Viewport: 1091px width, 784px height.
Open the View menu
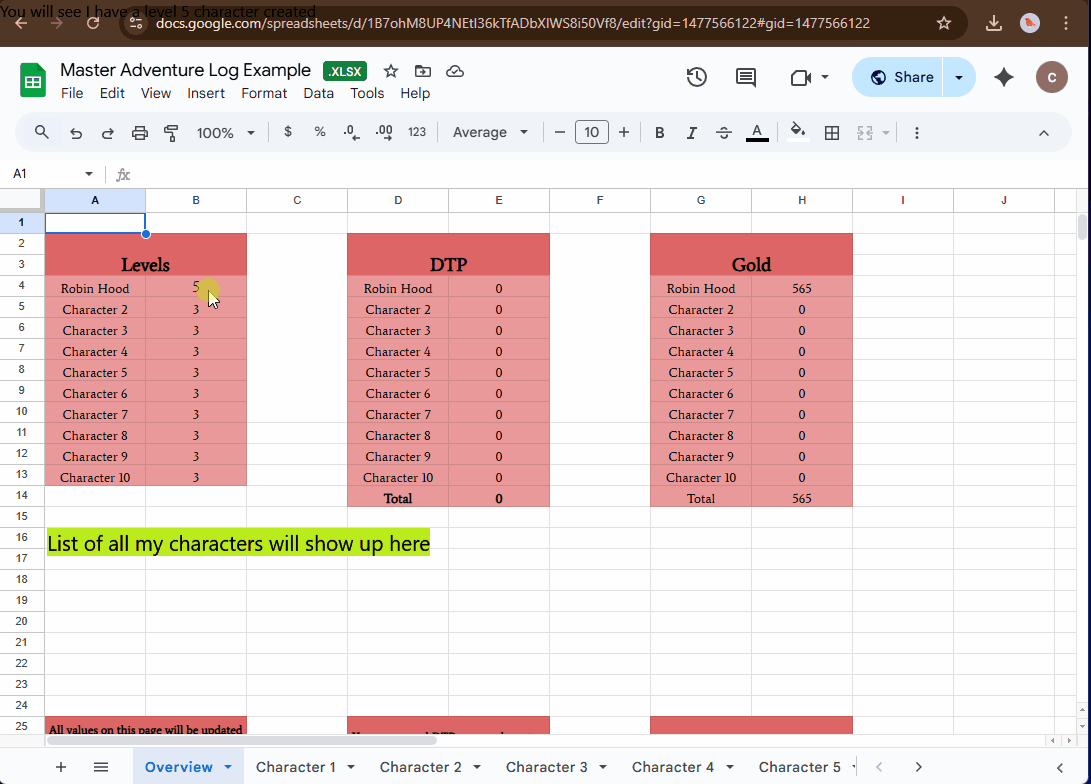(156, 93)
